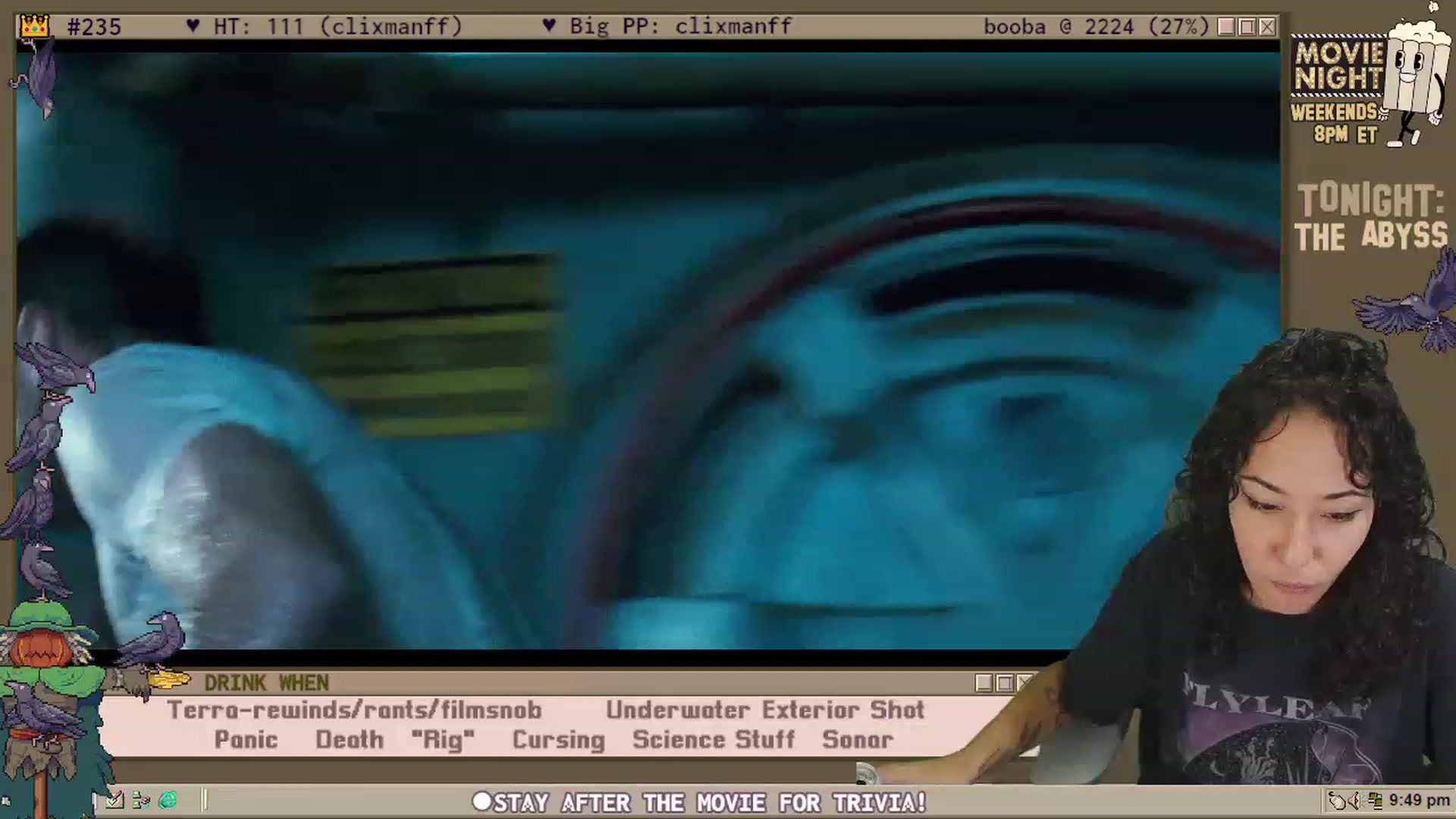Click the crown icon in title bar
Screen dimensions: 1456x819
pos(35,26)
